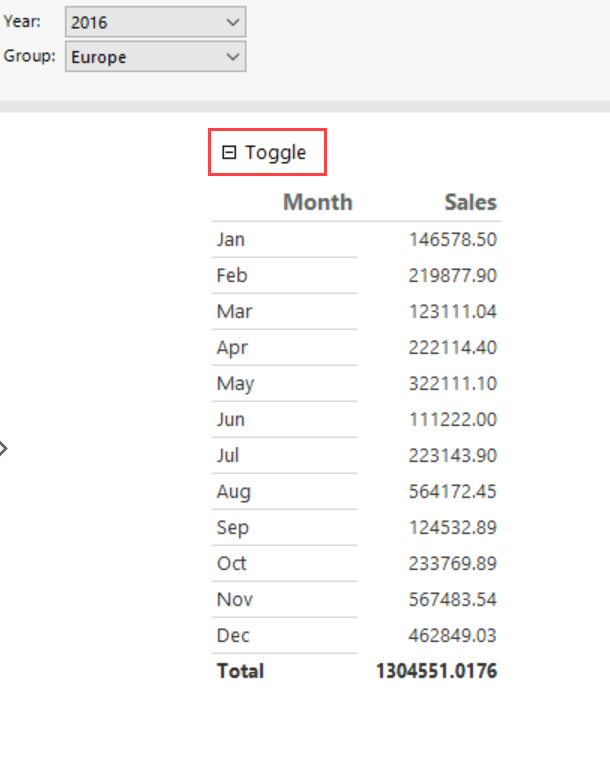Select the Nov month cell
The height and width of the screenshot is (761, 610).
[234, 600]
